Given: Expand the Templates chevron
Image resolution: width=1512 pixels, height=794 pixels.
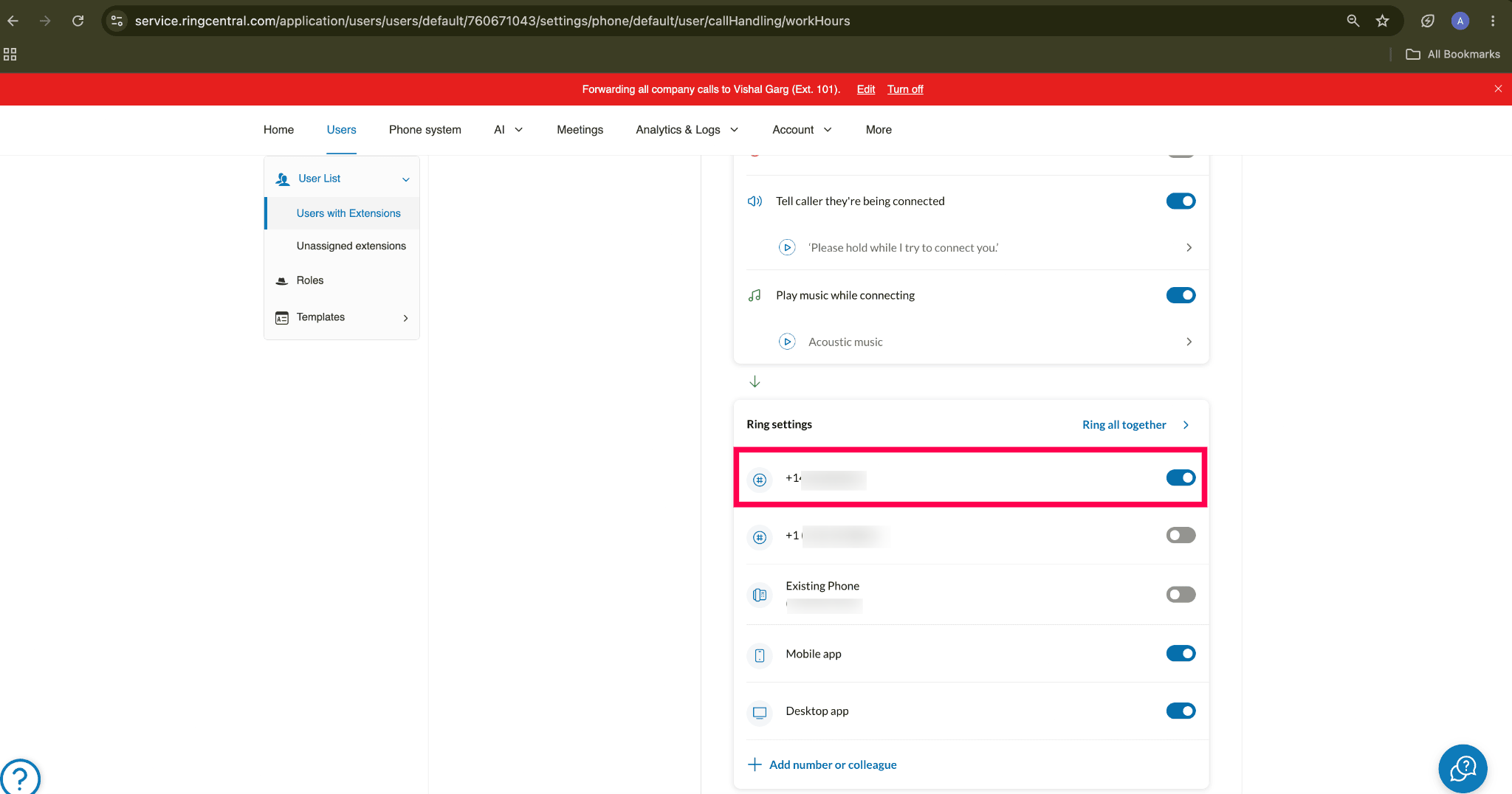Looking at the screenshot, I should tap(405, 318).
